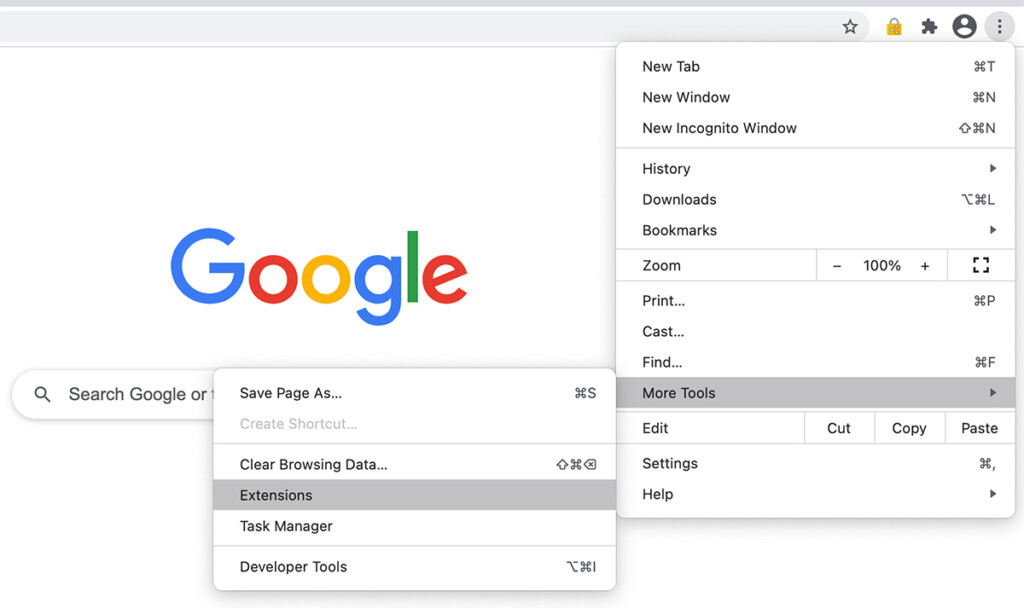
Task: Open Downloads from the menu
Action: tap(815, 199)
